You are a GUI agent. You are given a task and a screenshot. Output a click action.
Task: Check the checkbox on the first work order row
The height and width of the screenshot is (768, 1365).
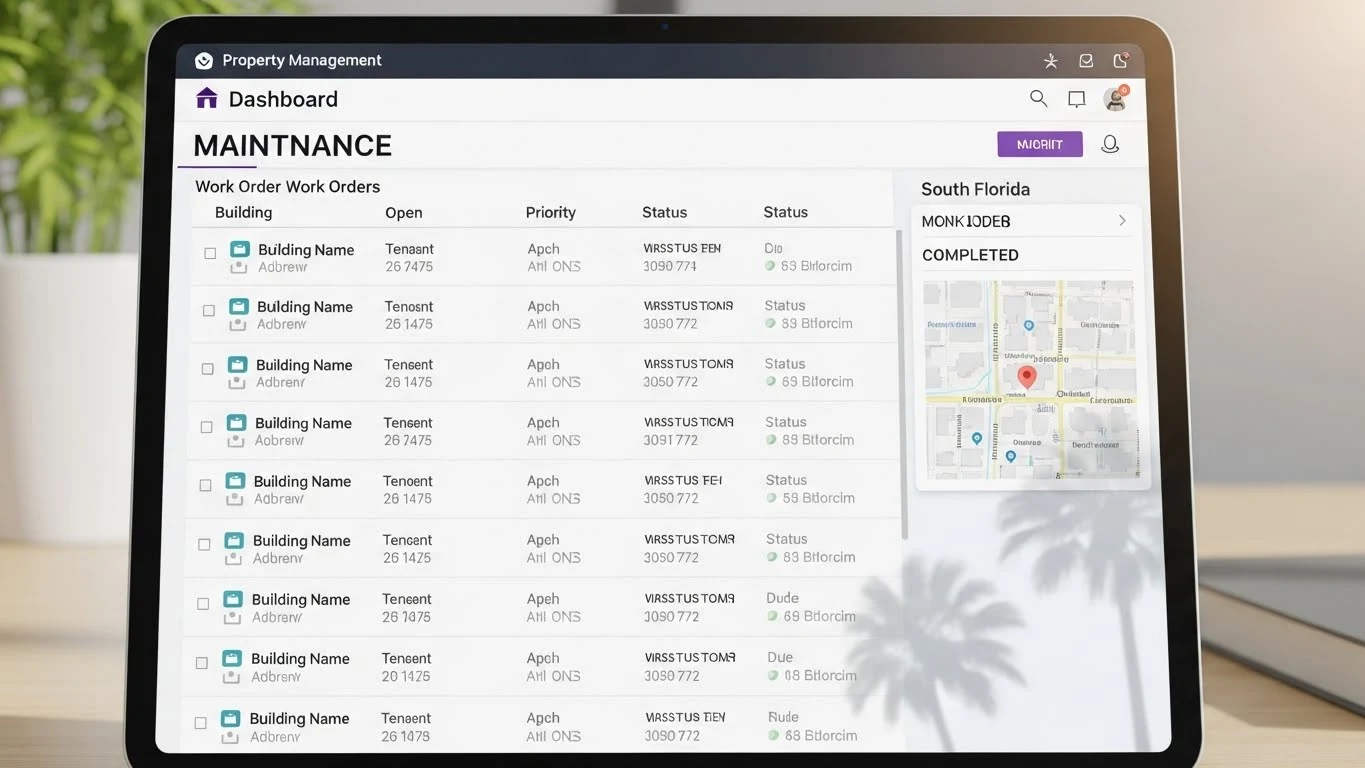[x=210, y=253]
